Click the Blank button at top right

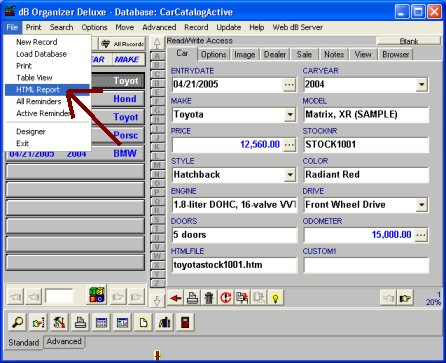click(409, 41)
